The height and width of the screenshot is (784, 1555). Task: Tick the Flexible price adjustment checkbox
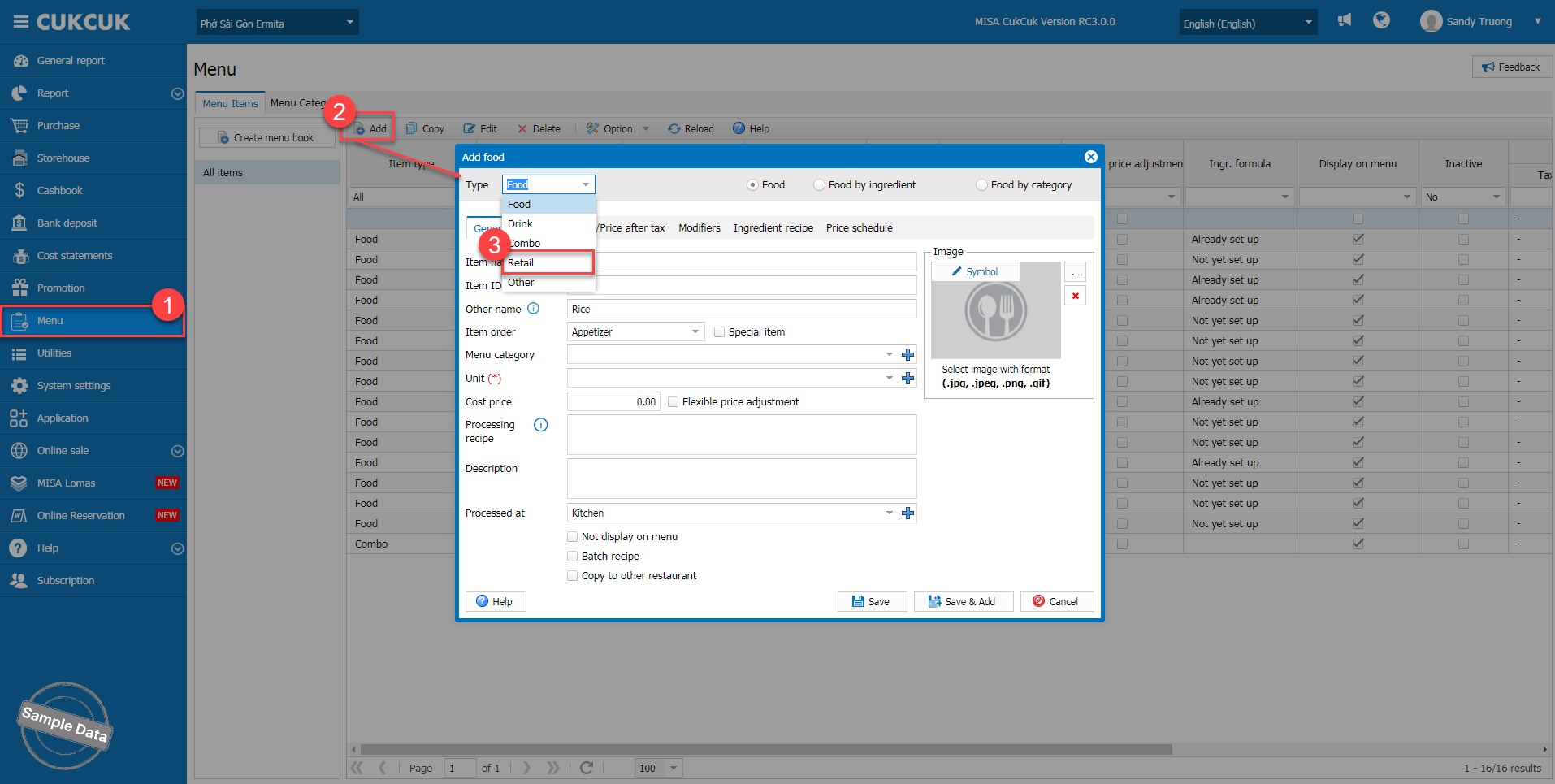point(673,402)
